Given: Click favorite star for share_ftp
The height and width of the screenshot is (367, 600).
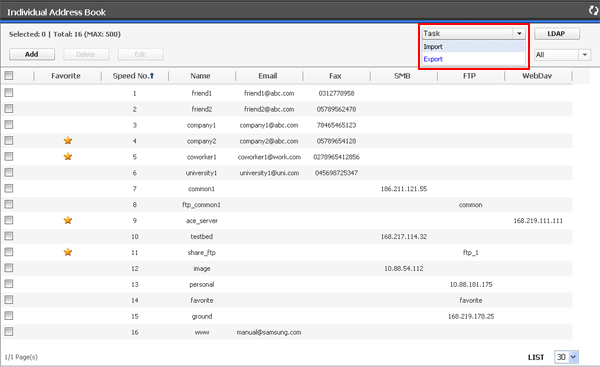Looking at the screenshot, I should [68, 252].
